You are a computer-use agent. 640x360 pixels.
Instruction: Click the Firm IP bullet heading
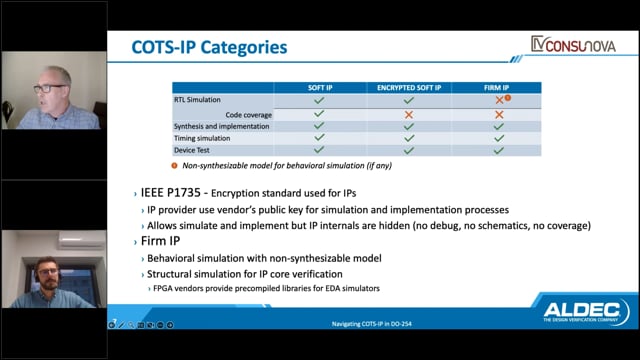[160, 241]
